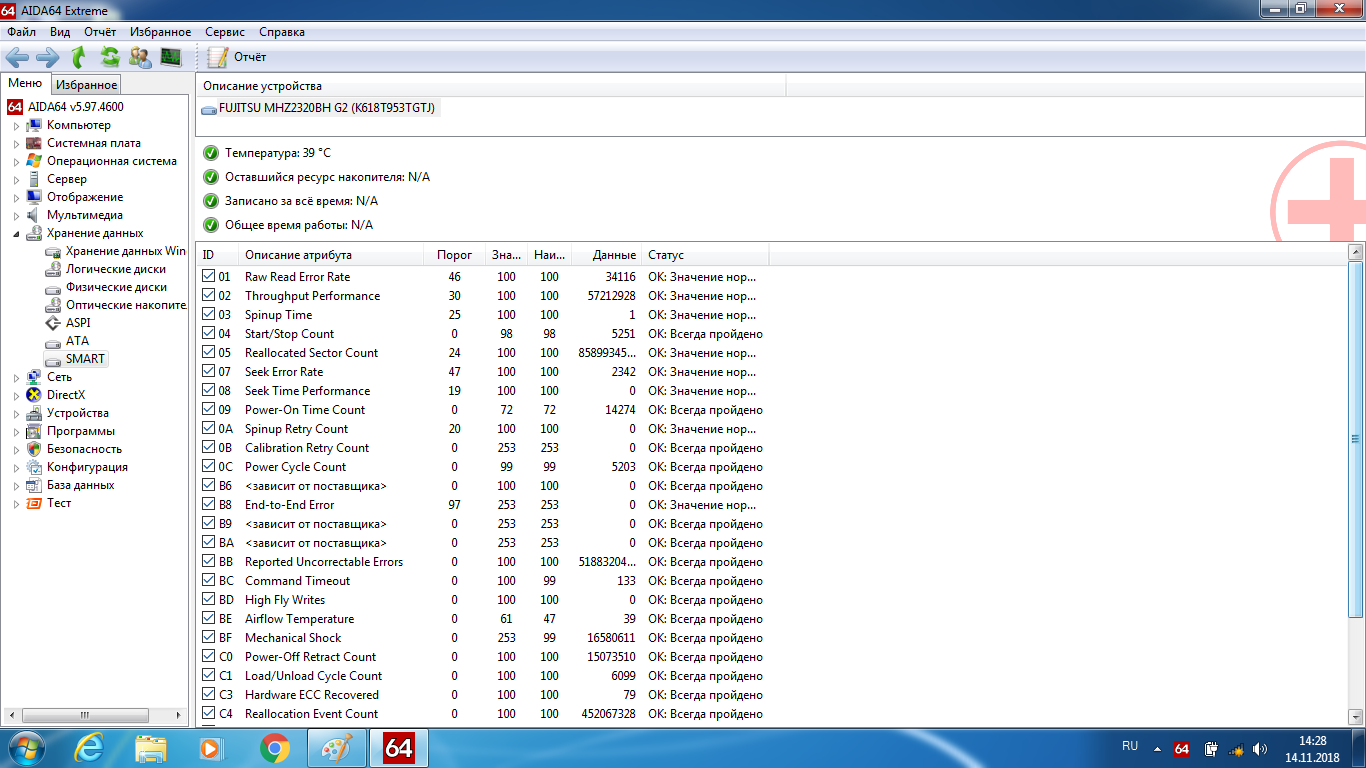Open the sensor monitor graph icon
1366x768 pixels.
(171, 57)
